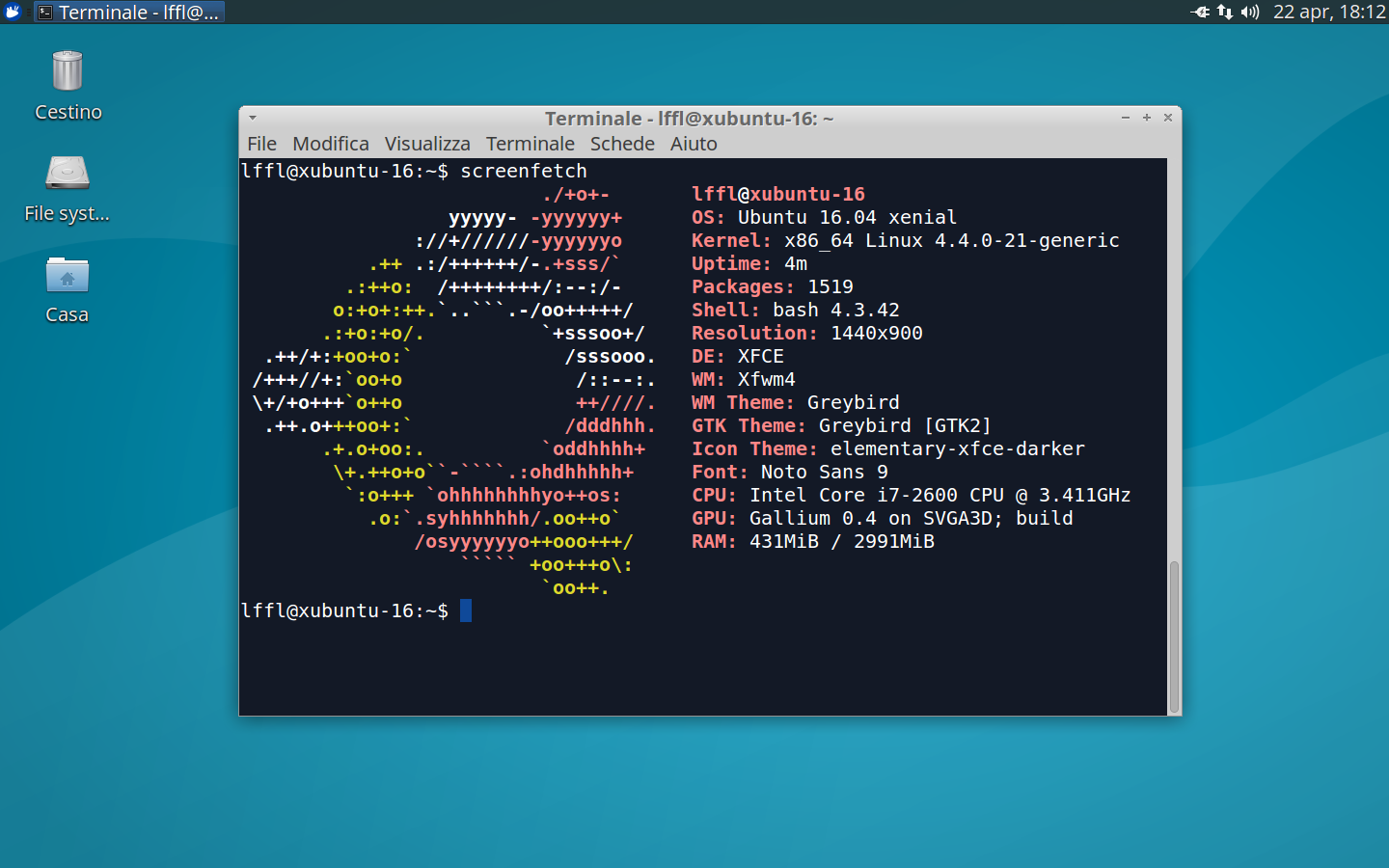Open the Aiuto menu

(694, 143)
